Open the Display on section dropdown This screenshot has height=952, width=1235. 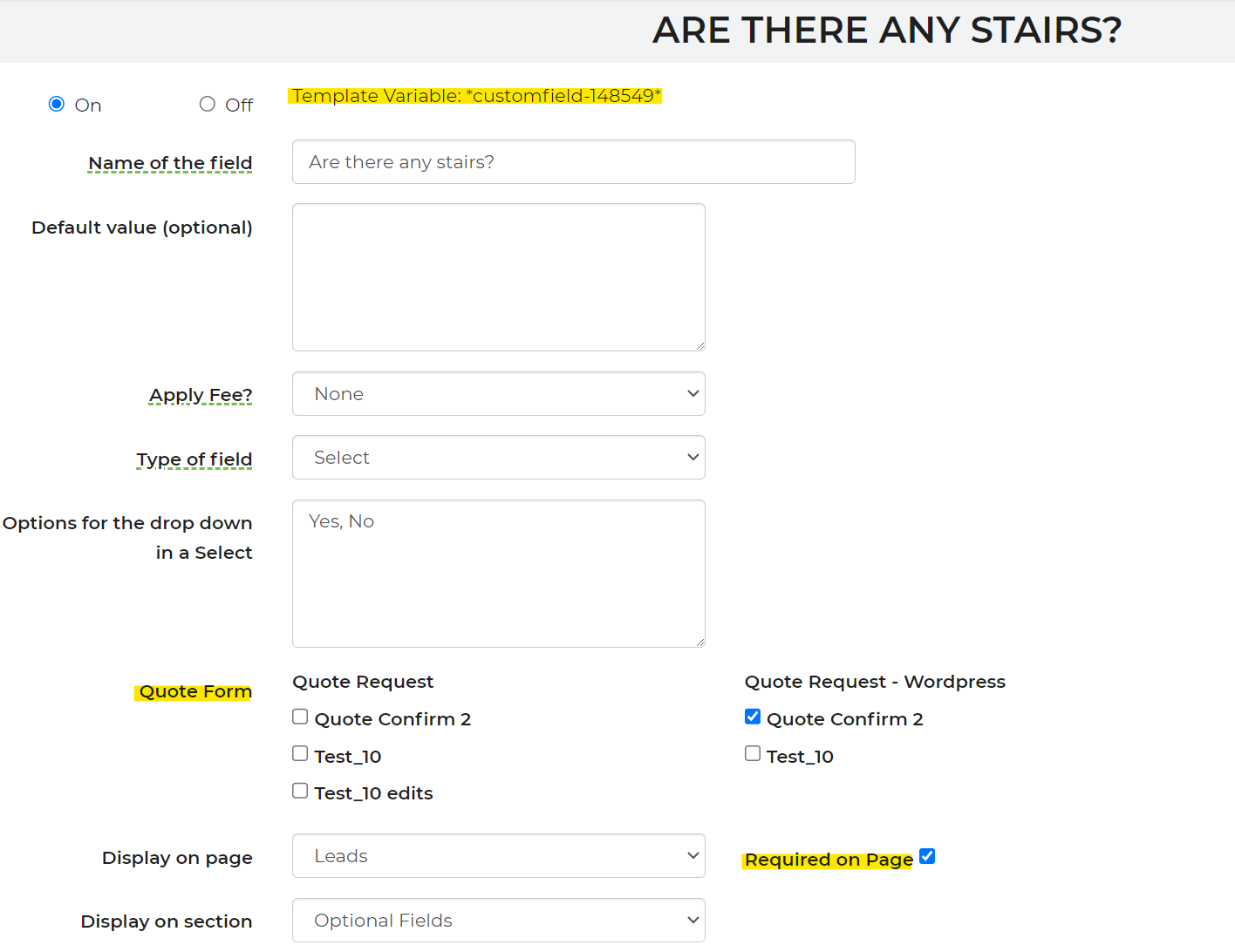click(498, 921)
